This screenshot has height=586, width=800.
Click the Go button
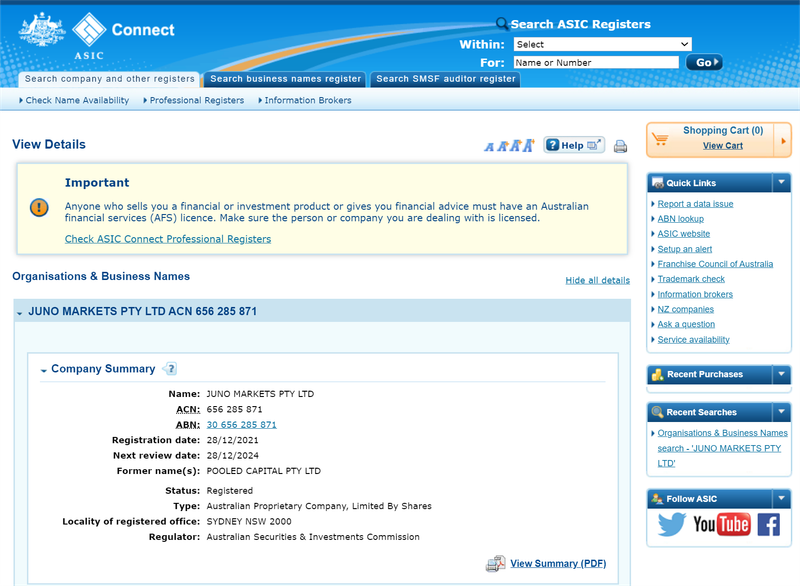tap(704, 62)
